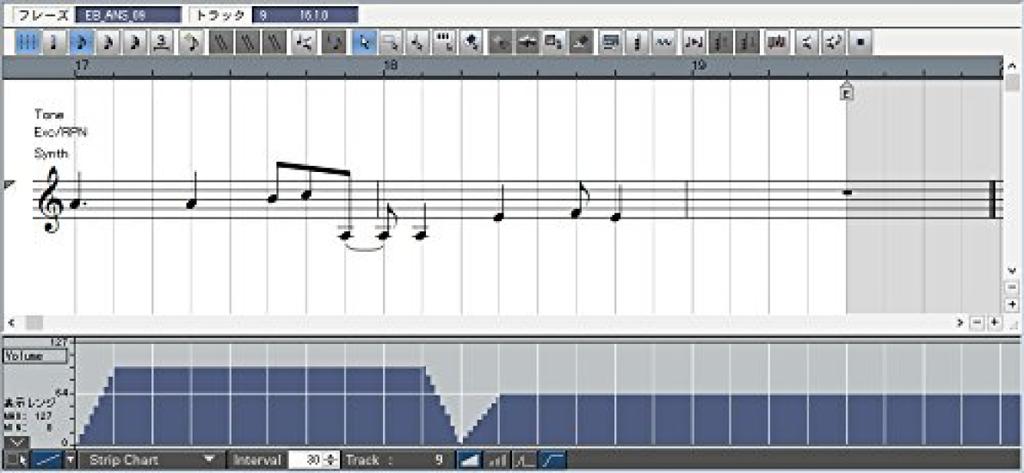This screenshot has height=473, width=1024.
Task: Click the note cursor tool icon
Action: [x=417, y=42]
